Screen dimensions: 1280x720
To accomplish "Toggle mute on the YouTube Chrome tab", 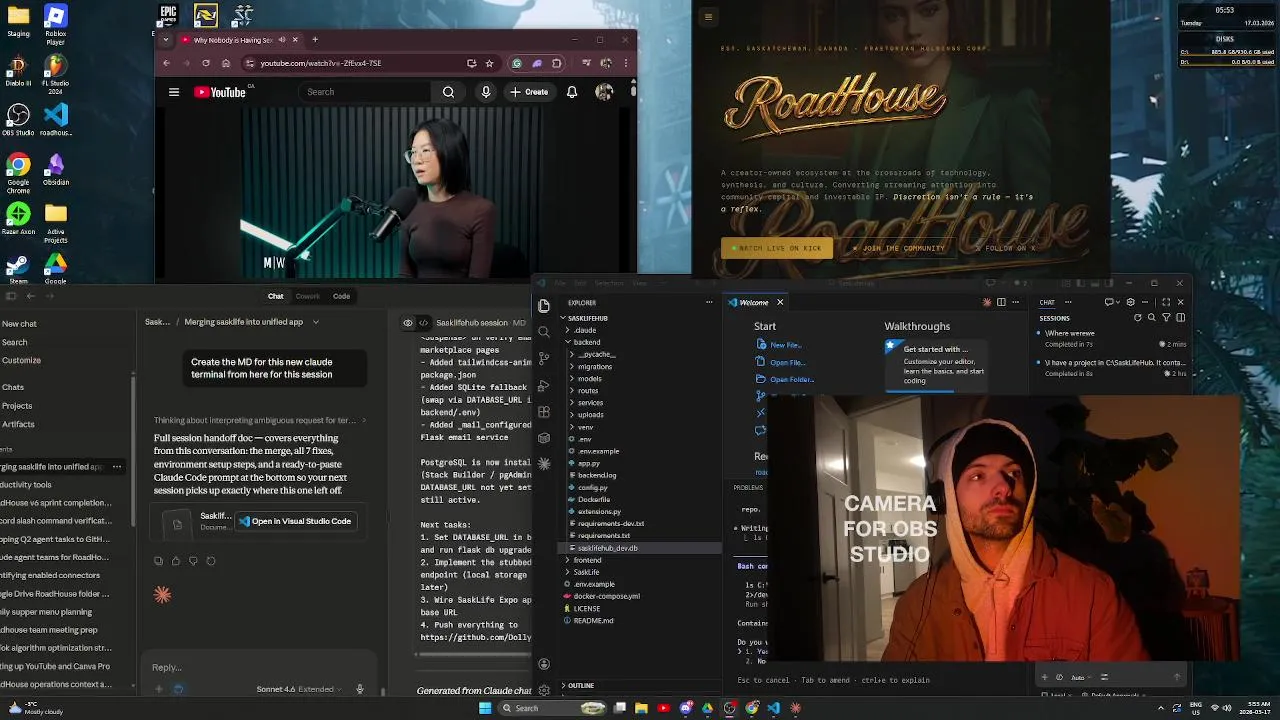I will [x=282, y=40].
